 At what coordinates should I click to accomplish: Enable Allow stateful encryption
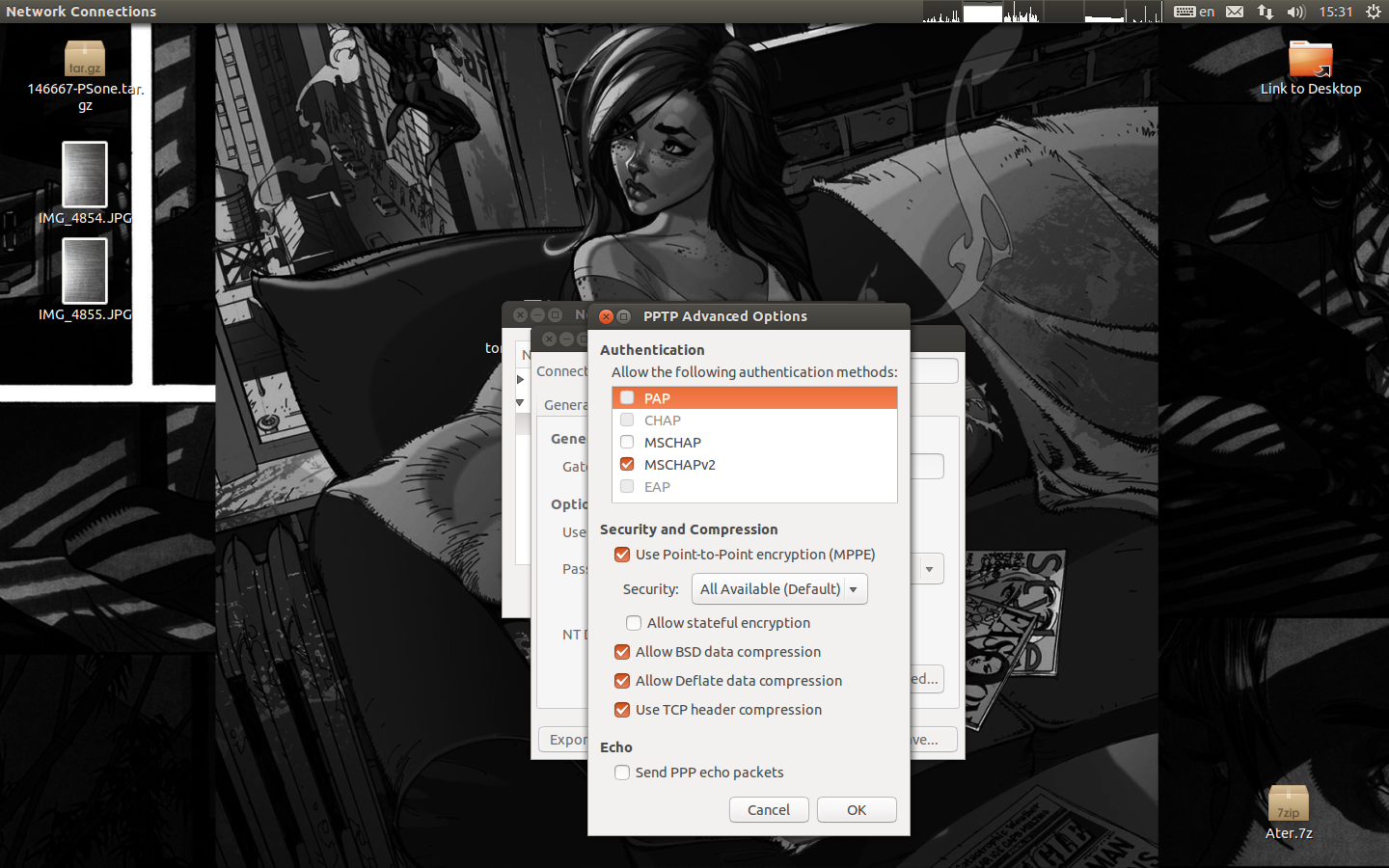pos(634,623)
